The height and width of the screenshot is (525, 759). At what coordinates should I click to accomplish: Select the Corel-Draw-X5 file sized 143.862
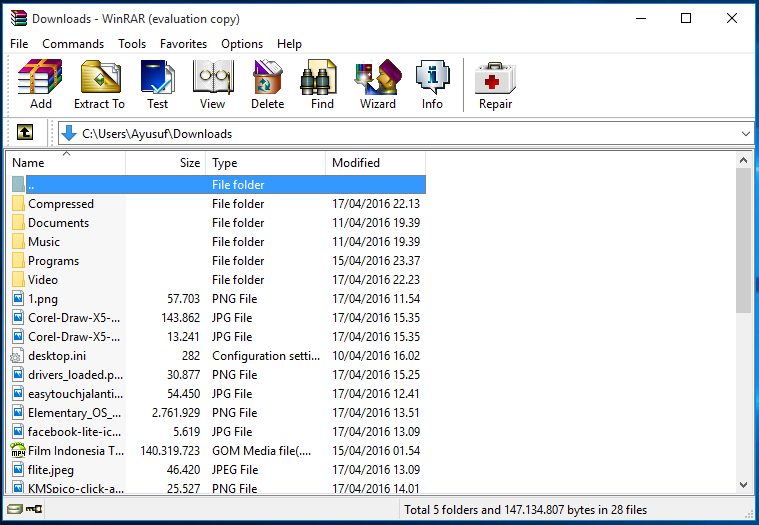(74, 318)
